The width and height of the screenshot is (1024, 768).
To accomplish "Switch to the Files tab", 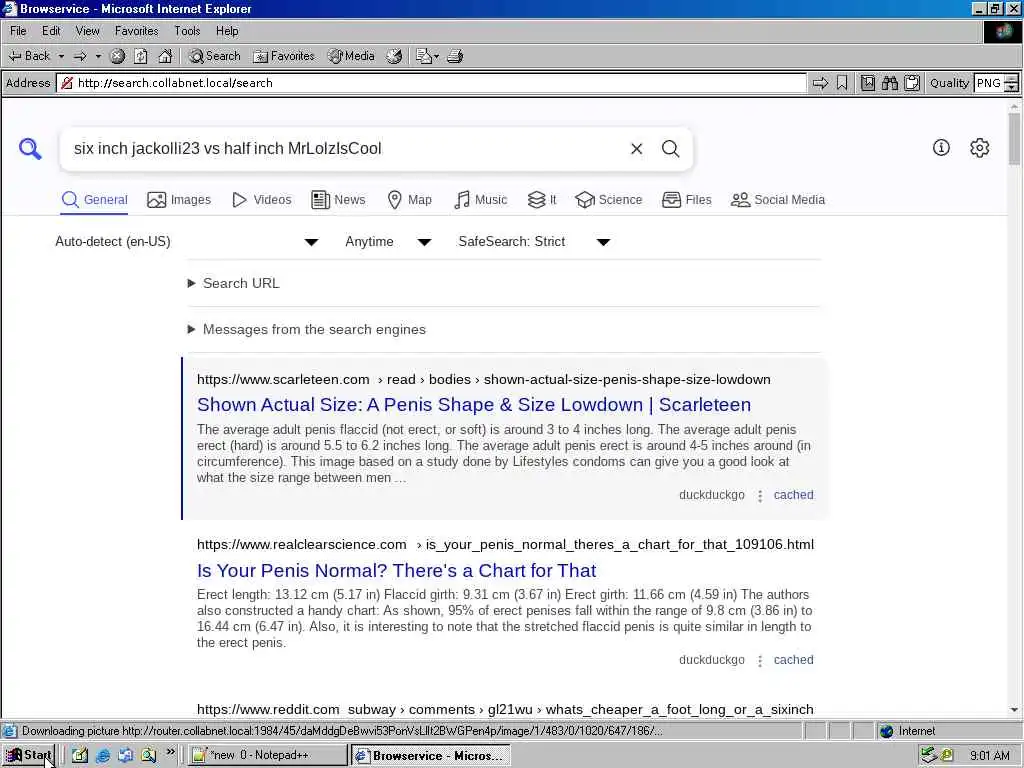I will [686, 200].
